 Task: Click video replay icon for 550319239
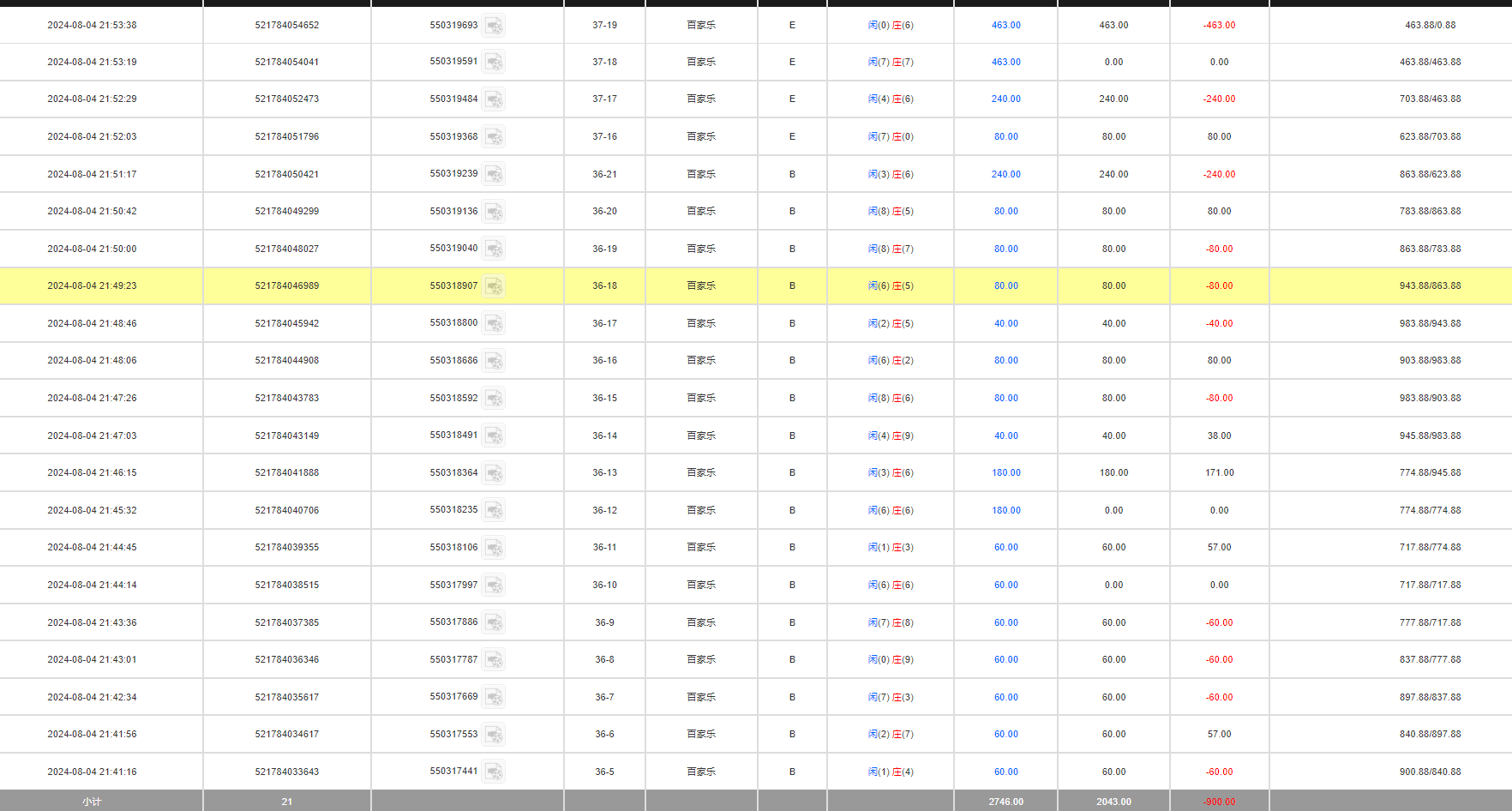click(493, 174)
